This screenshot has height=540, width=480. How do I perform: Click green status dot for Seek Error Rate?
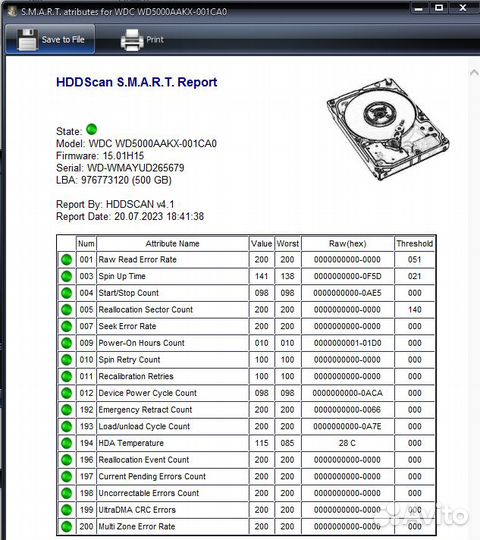pos(66,326)
